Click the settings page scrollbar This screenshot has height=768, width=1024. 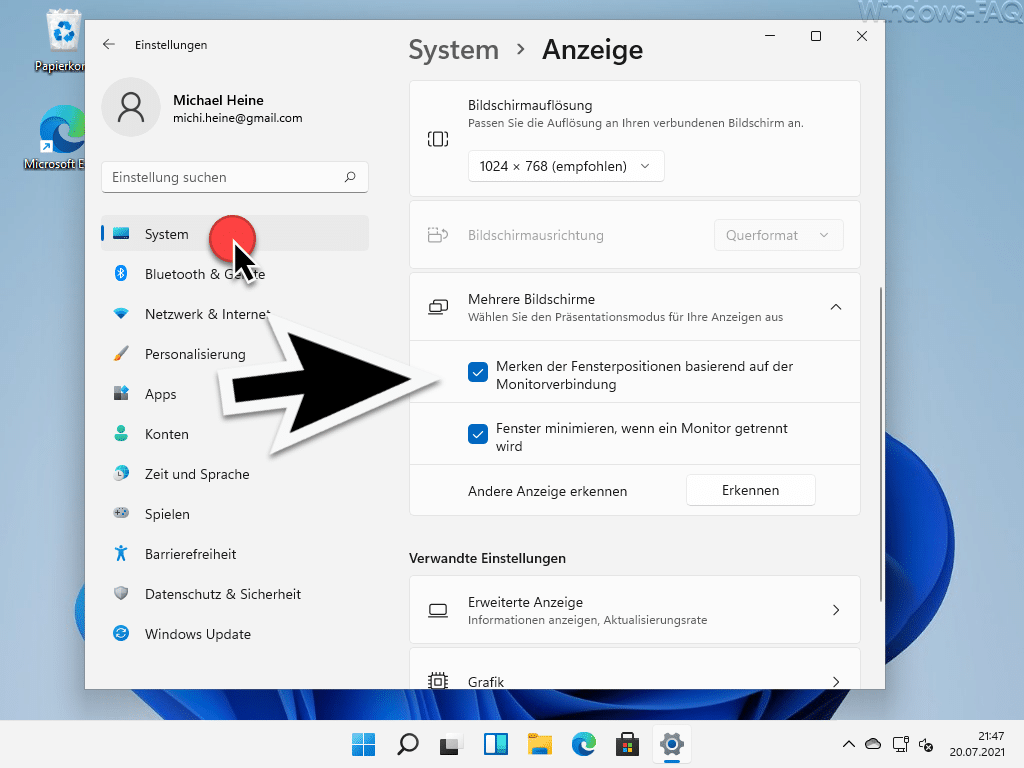tap(881, 444)
